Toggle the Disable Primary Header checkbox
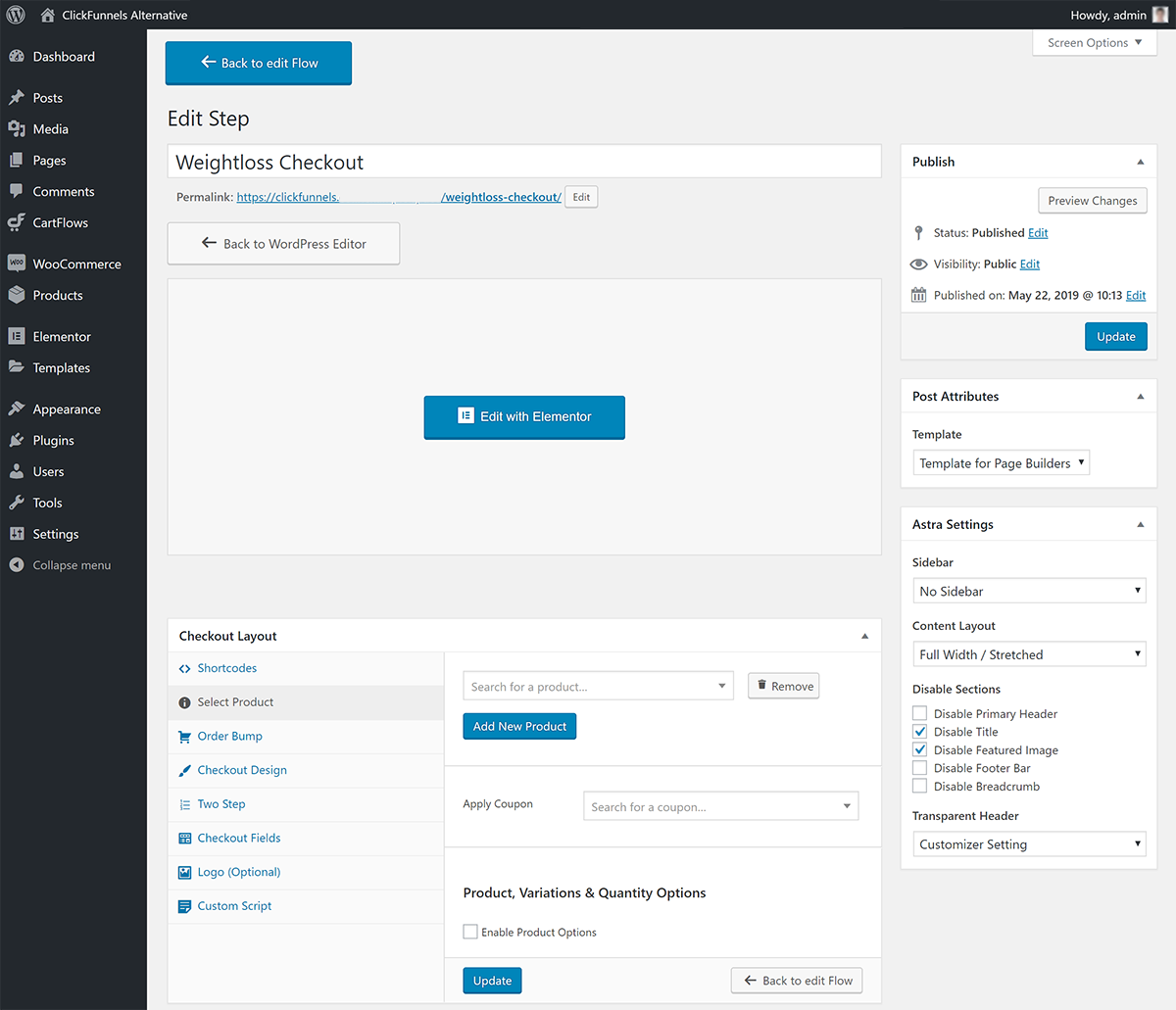Screen dimensions: 1176x1010 (919, 713)
